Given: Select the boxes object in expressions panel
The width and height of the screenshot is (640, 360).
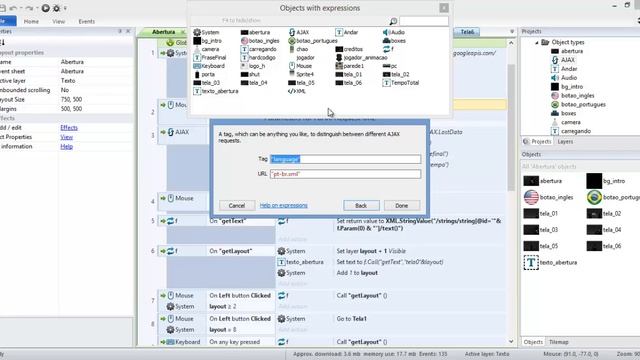Looking at the screenshot, I should click(x=394, y=41).
